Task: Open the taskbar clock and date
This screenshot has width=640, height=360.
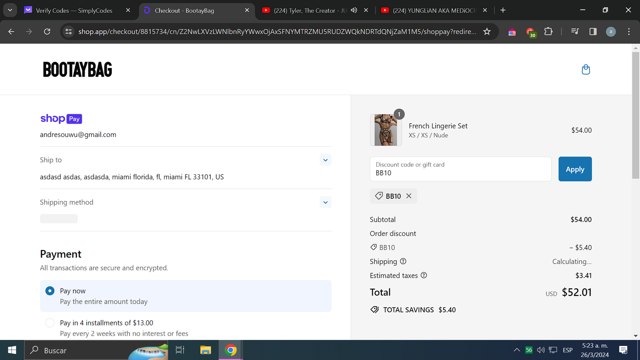Action: (595, 350)
